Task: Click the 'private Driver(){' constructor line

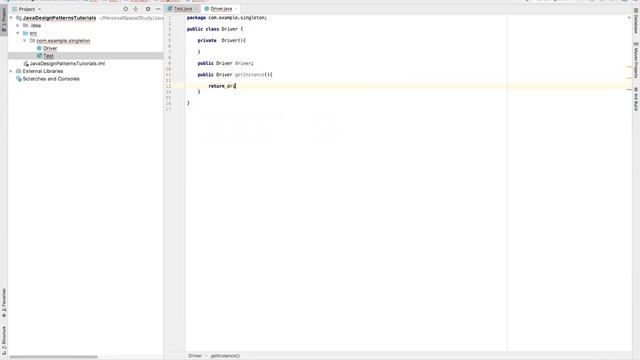Action: [222, 41]
